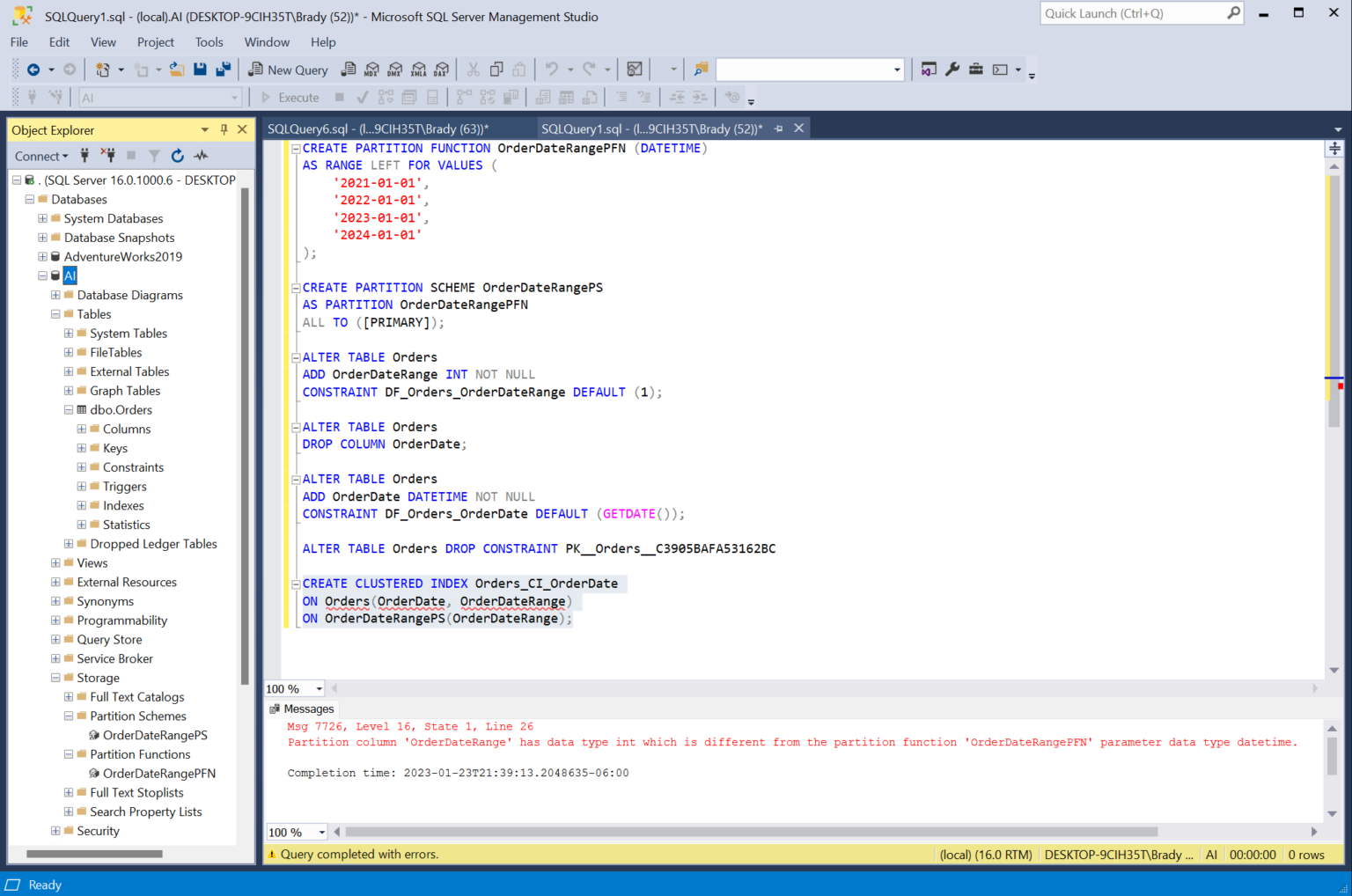Switch to the SQLQuery6.sql tab
The image size is (1352, 896).
coord(378,129)
